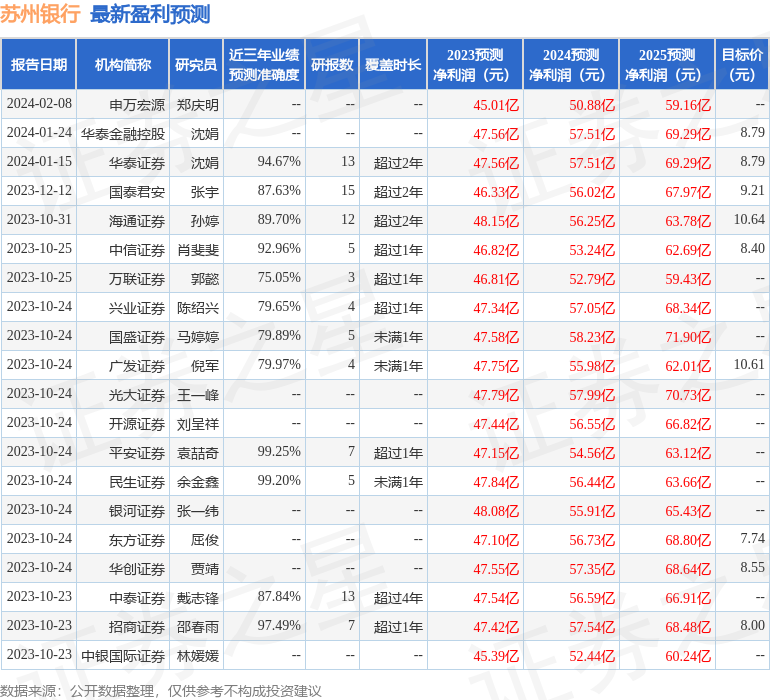Click the 苏州银行 title text
Viewport: 770px width, 700px height.
40,14
